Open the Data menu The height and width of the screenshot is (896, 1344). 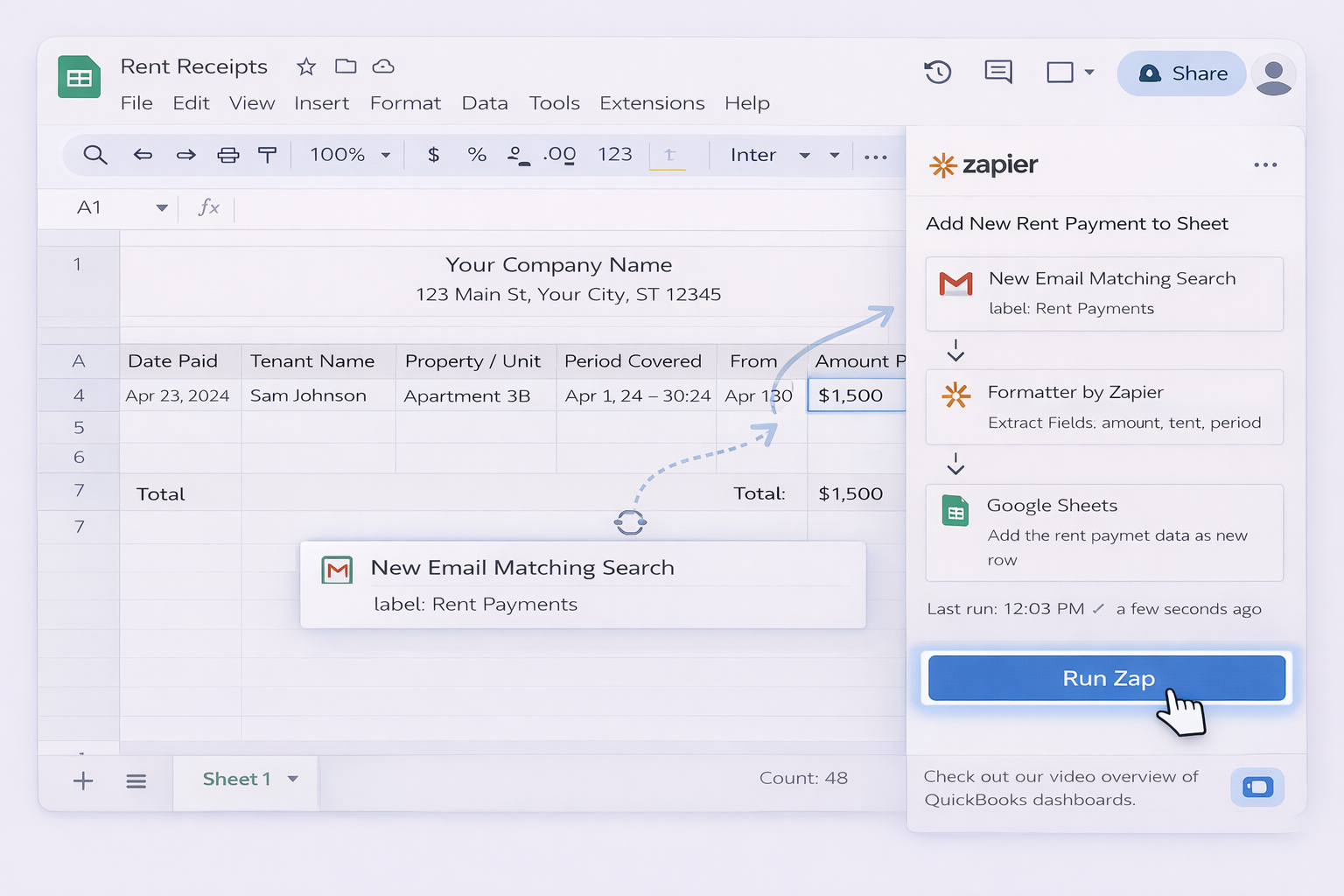click(485, 103)
